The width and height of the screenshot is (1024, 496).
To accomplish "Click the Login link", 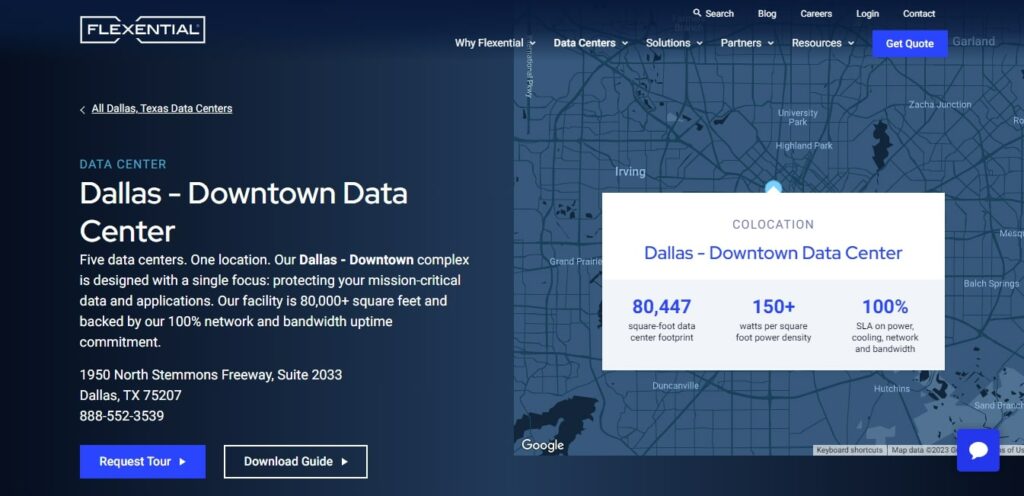I will click(x=867, y=14).
